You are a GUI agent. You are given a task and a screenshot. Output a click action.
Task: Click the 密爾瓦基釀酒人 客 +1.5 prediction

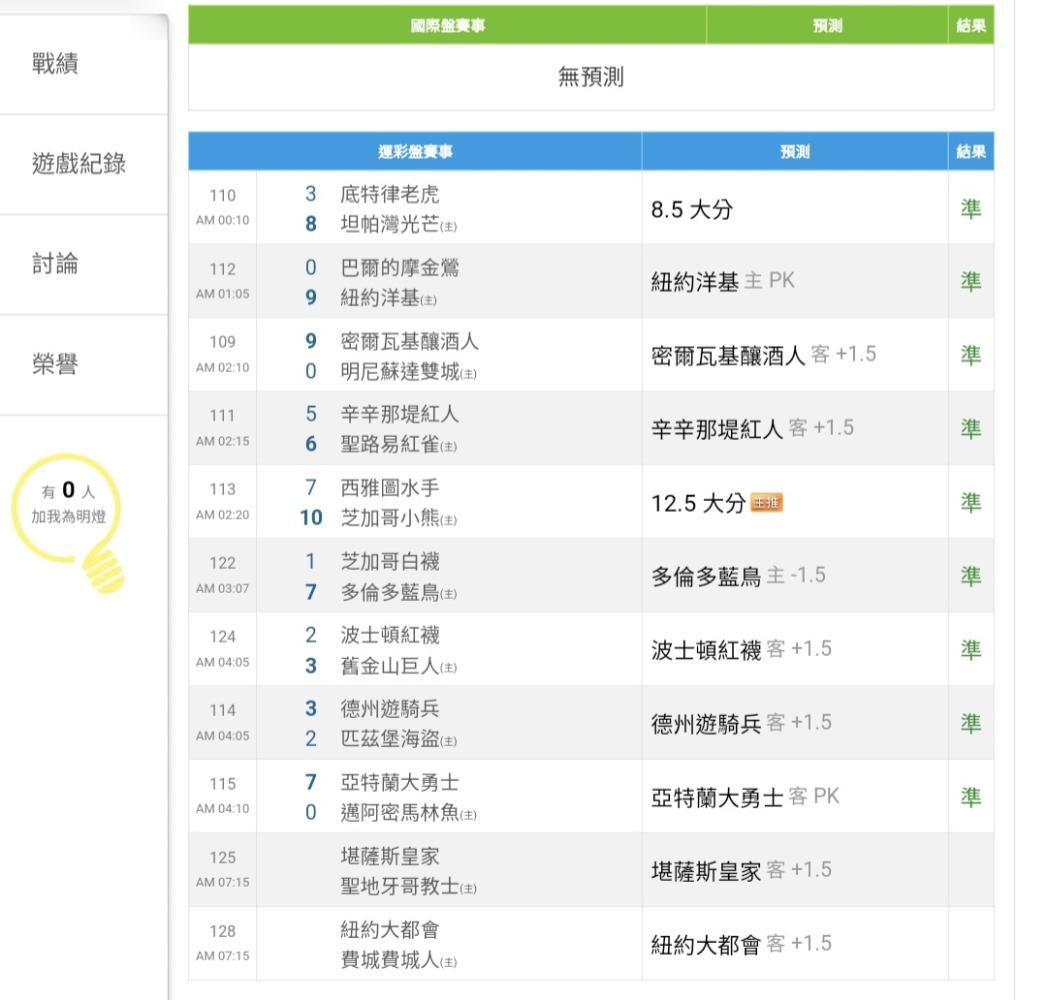(x=764, y=355)
